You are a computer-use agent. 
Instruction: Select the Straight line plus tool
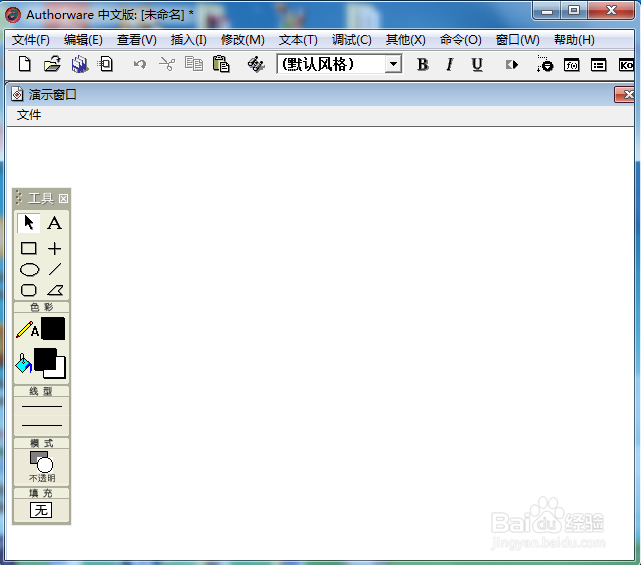[x=54, y=248]
